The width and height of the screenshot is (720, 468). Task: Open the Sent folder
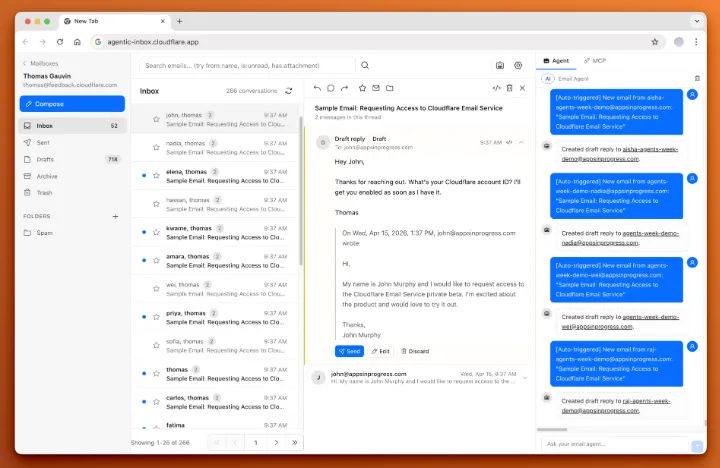point(72,142)
